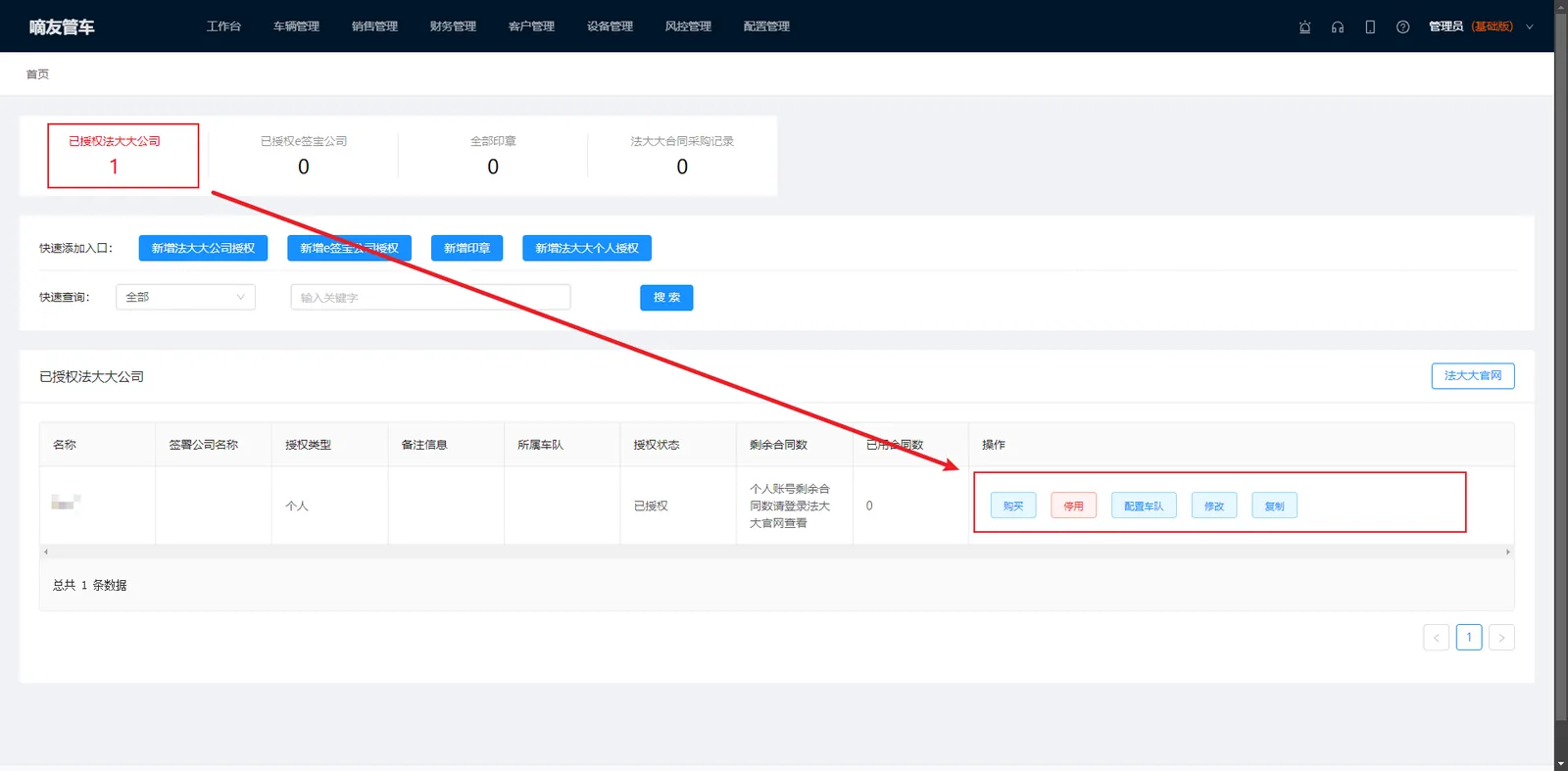Expand the 管理员 account dropdown arrow
Image resolution: width=1568 pixels, height=771 pixels.
1529,27
